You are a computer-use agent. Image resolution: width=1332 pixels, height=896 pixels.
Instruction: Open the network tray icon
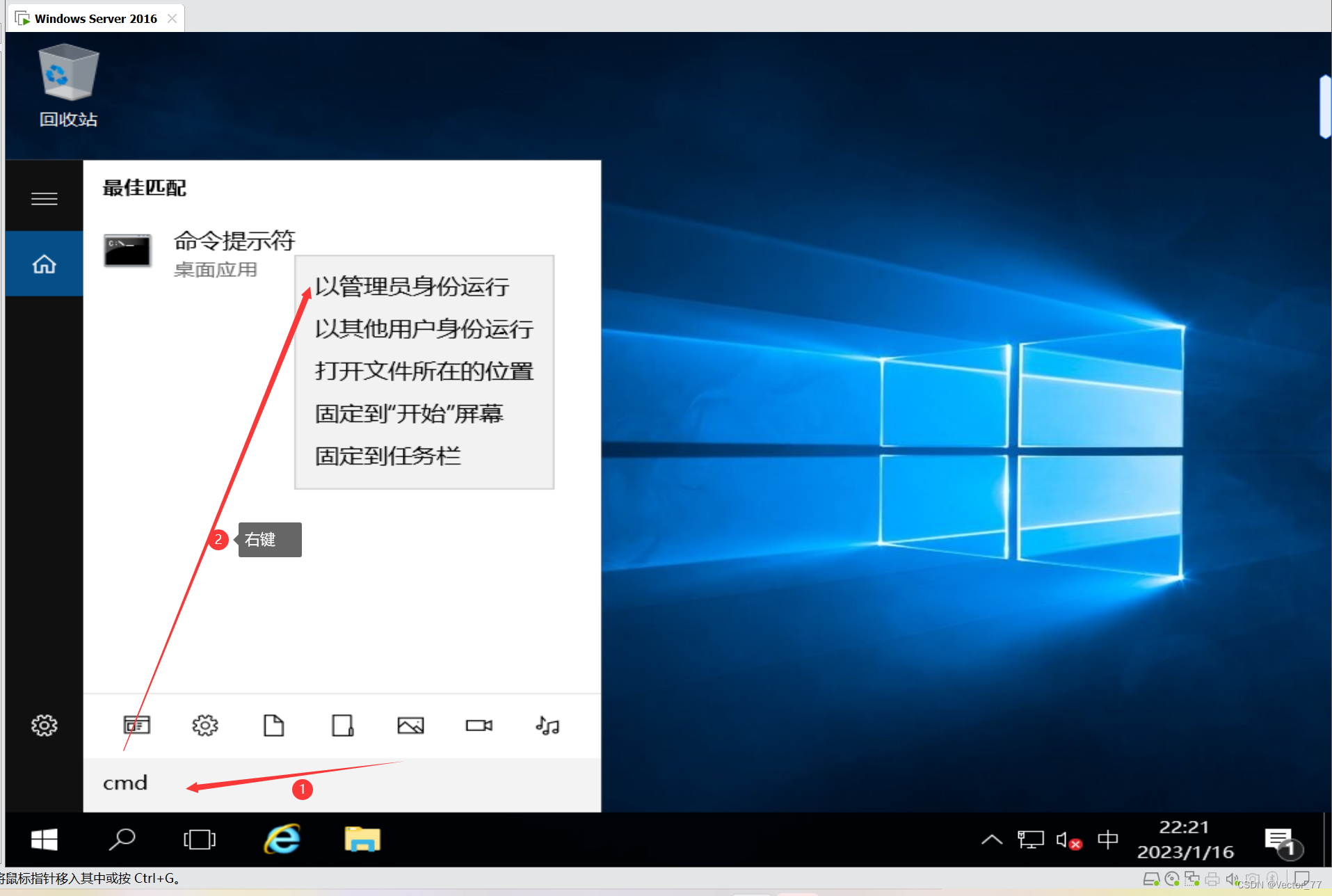tap(1031, 840)
